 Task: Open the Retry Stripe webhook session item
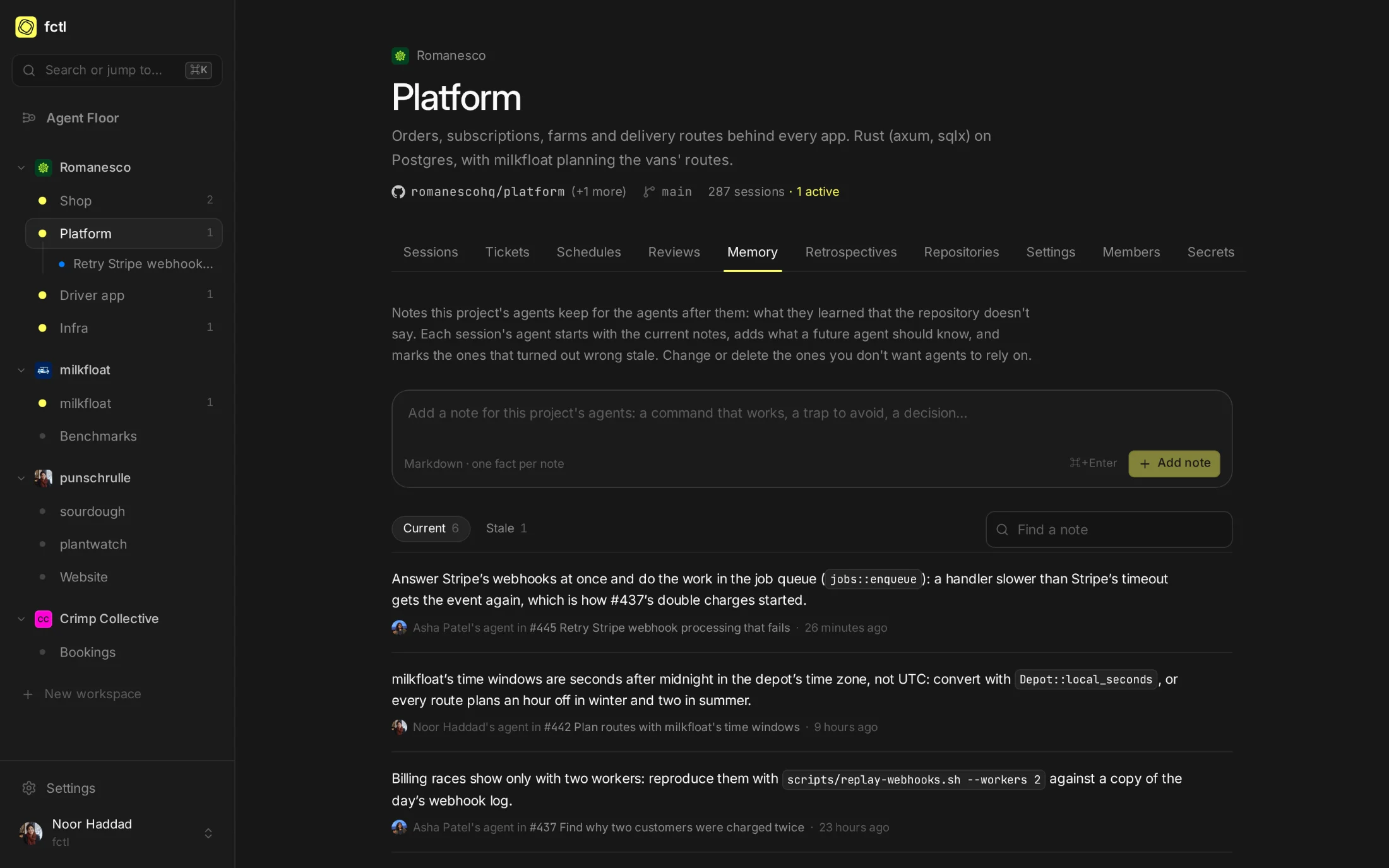click(x=136, y=264)
